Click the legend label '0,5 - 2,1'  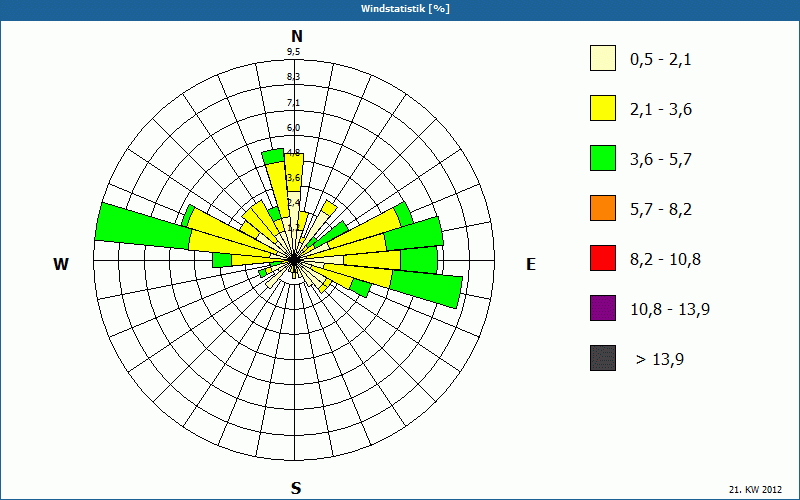point(661,60)
